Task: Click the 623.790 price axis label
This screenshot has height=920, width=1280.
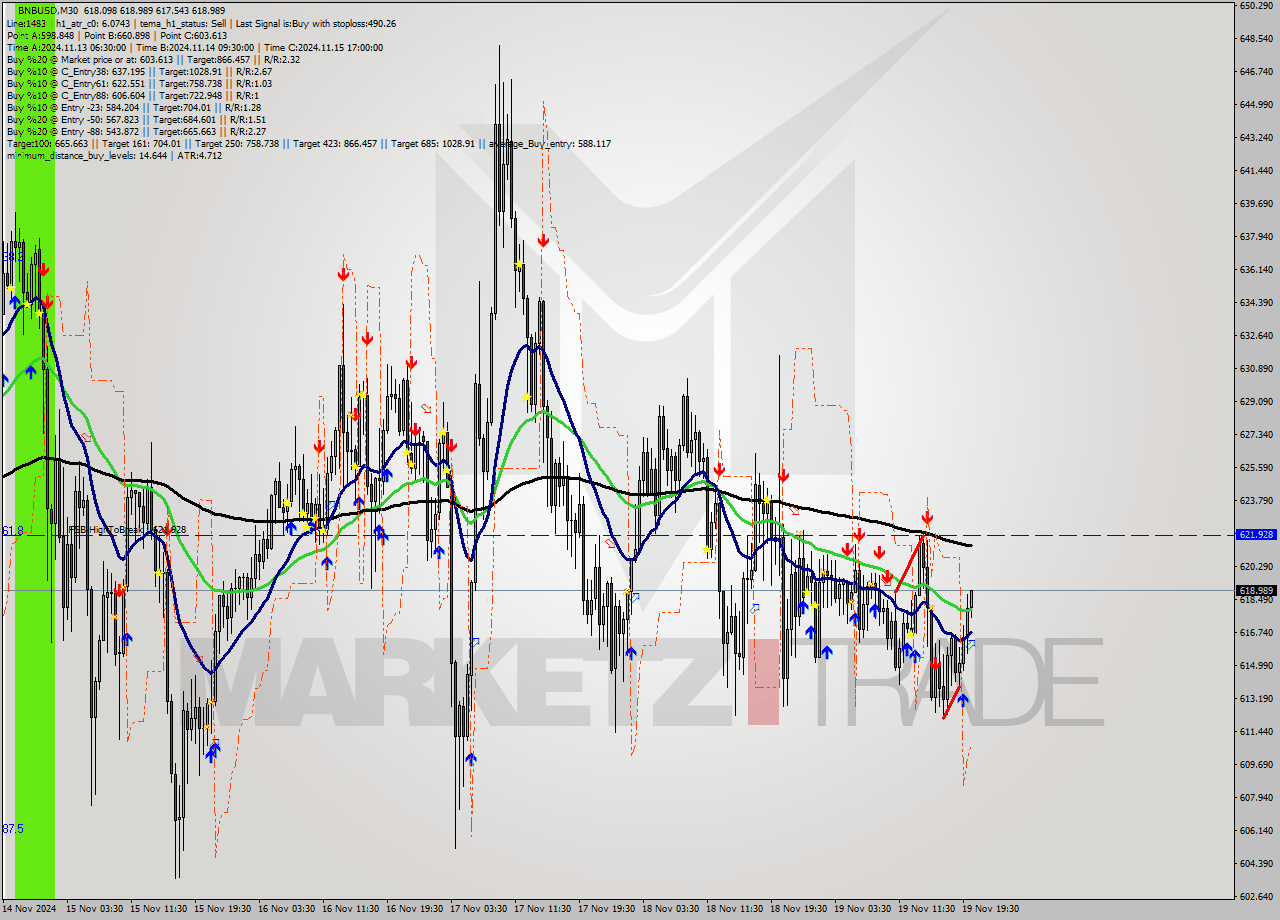Action: (x=1255, y=501)
